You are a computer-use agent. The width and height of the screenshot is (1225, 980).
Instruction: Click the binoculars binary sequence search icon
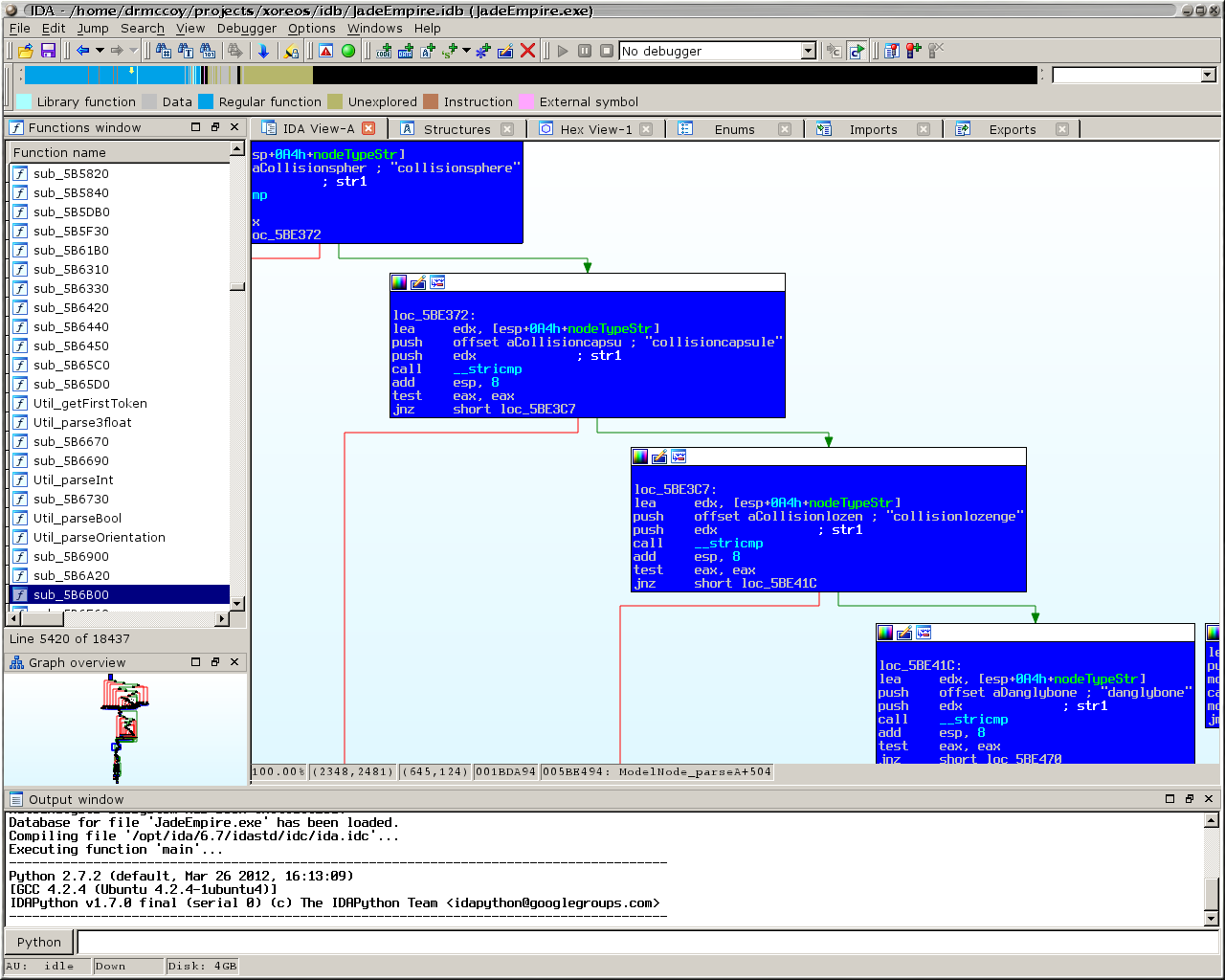(208, 51)
